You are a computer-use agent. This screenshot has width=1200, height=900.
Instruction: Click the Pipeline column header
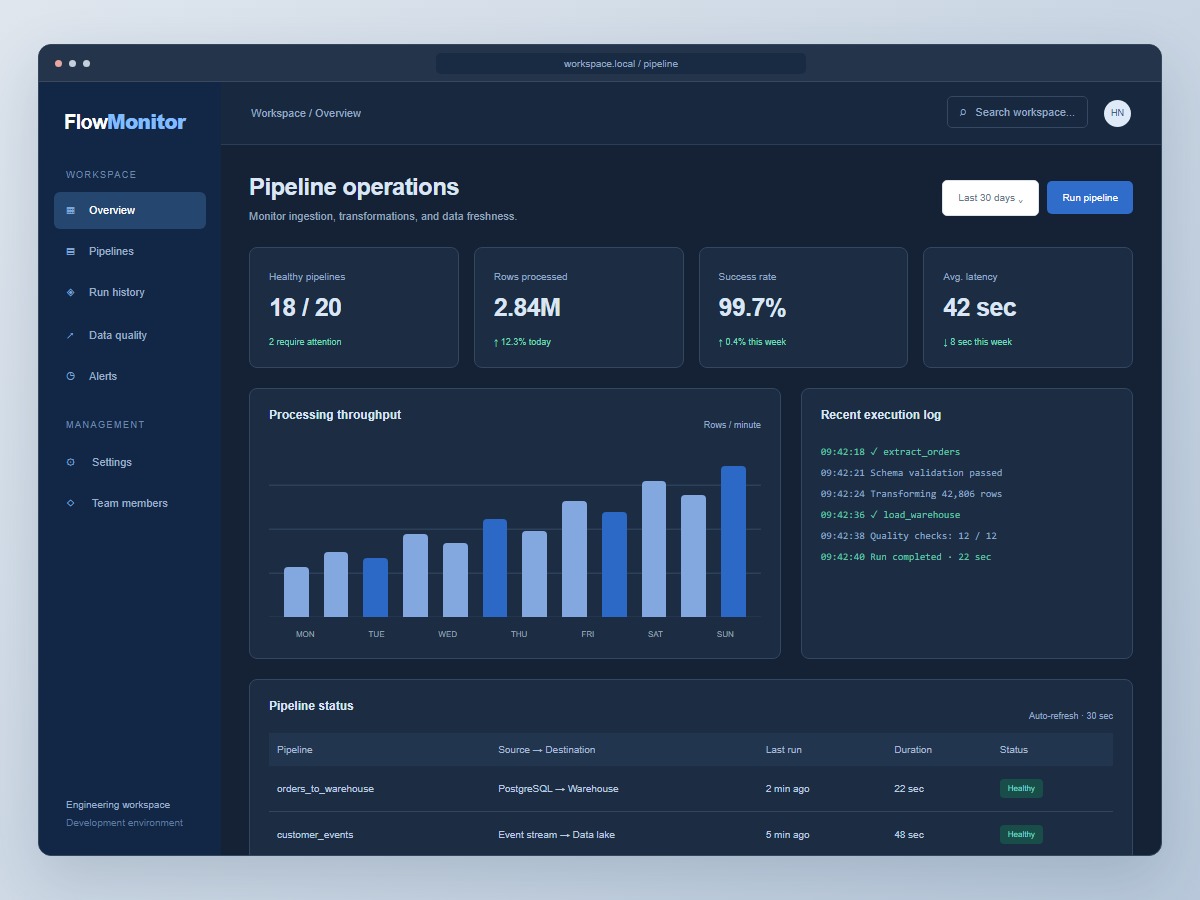point(295,750)
